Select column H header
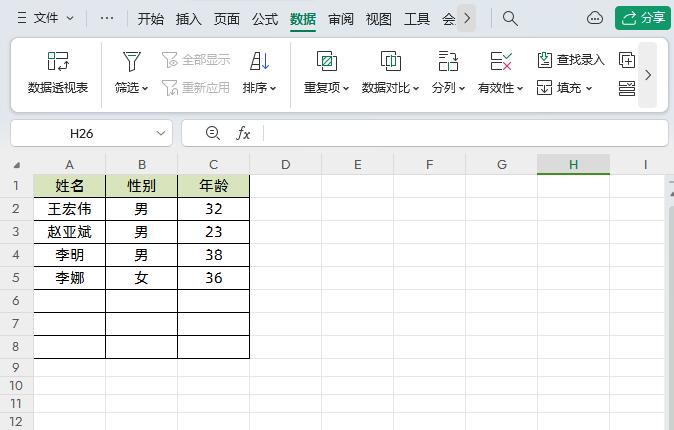Viewport: 674px width, 430px height. [573, 165]
